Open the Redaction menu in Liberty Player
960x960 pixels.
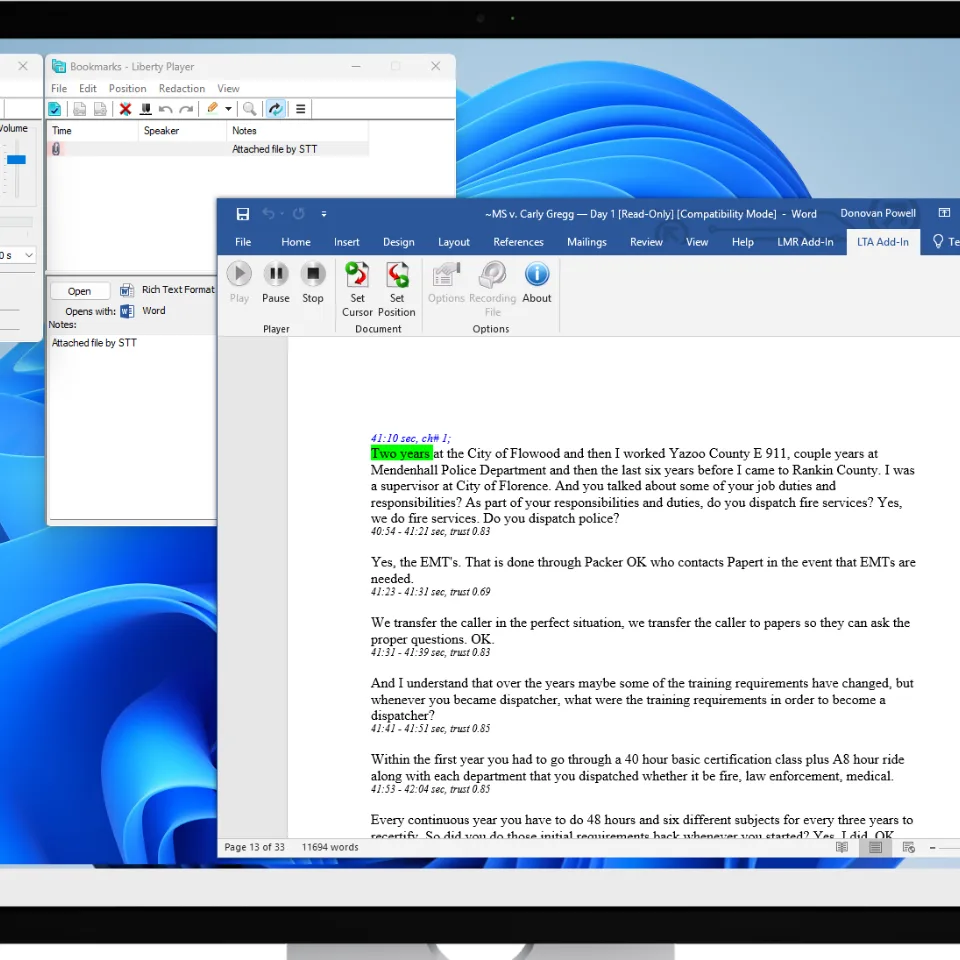182,88
